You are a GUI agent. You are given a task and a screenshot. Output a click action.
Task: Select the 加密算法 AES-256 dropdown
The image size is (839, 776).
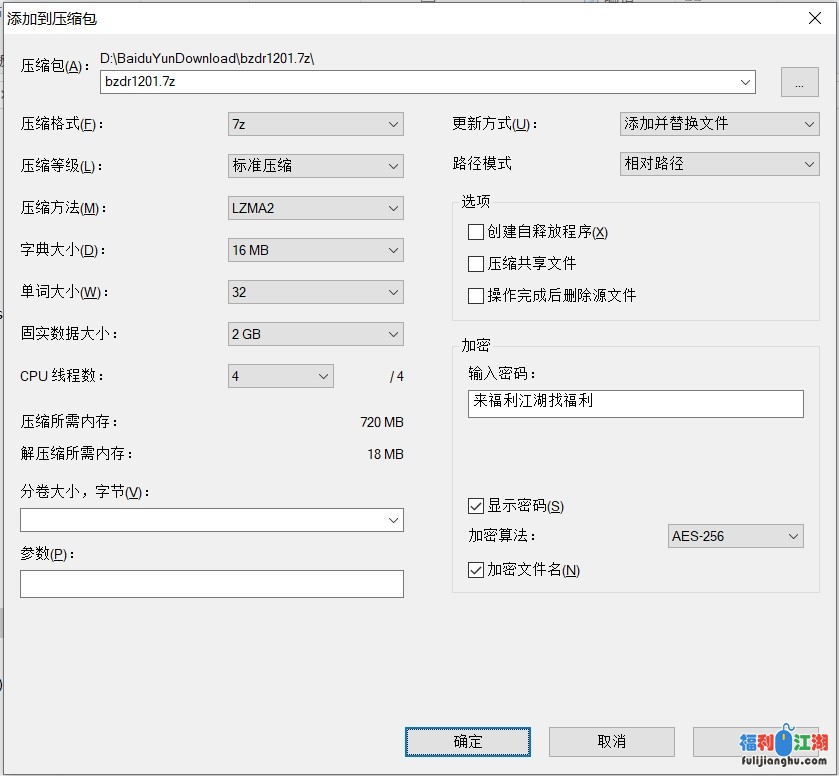pyautogui.click(x=735, y=536)
